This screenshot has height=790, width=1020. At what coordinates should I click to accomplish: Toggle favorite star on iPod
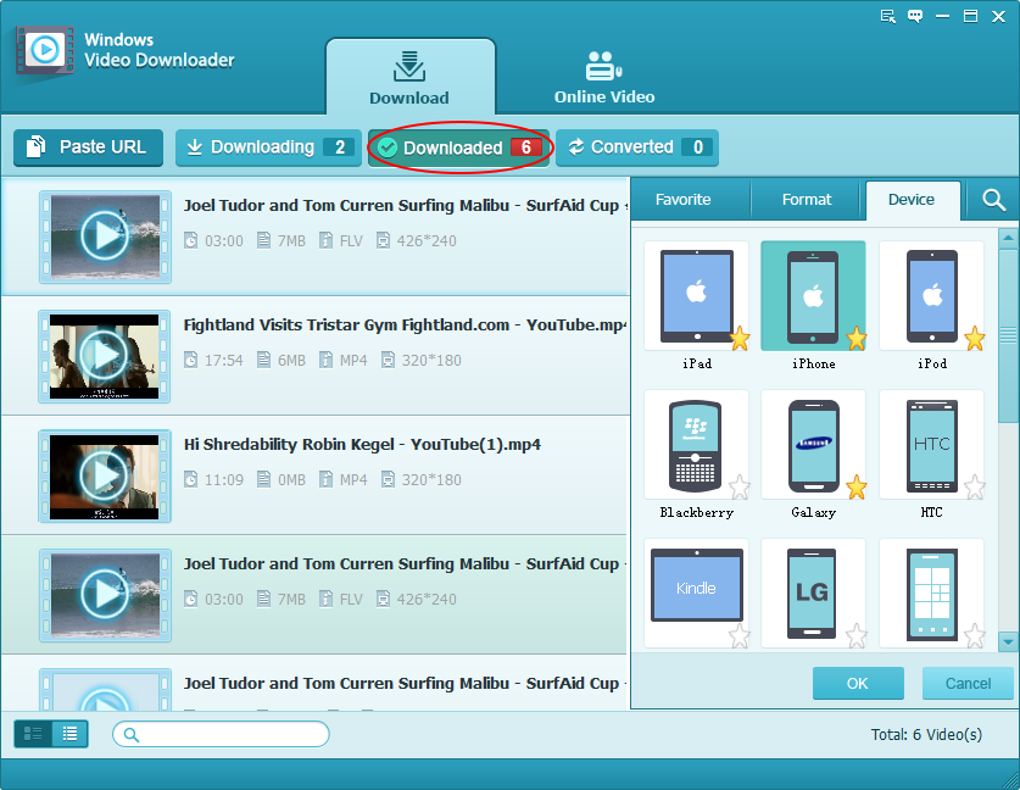tap(974, 339)
